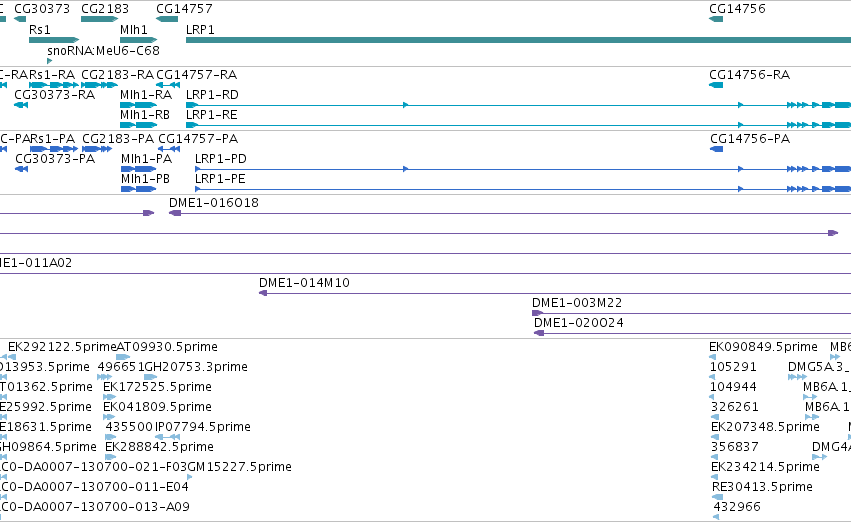Click the AT09930.5prime EST glyph
This screenshot has height=522, width=851.
point(123,357)
